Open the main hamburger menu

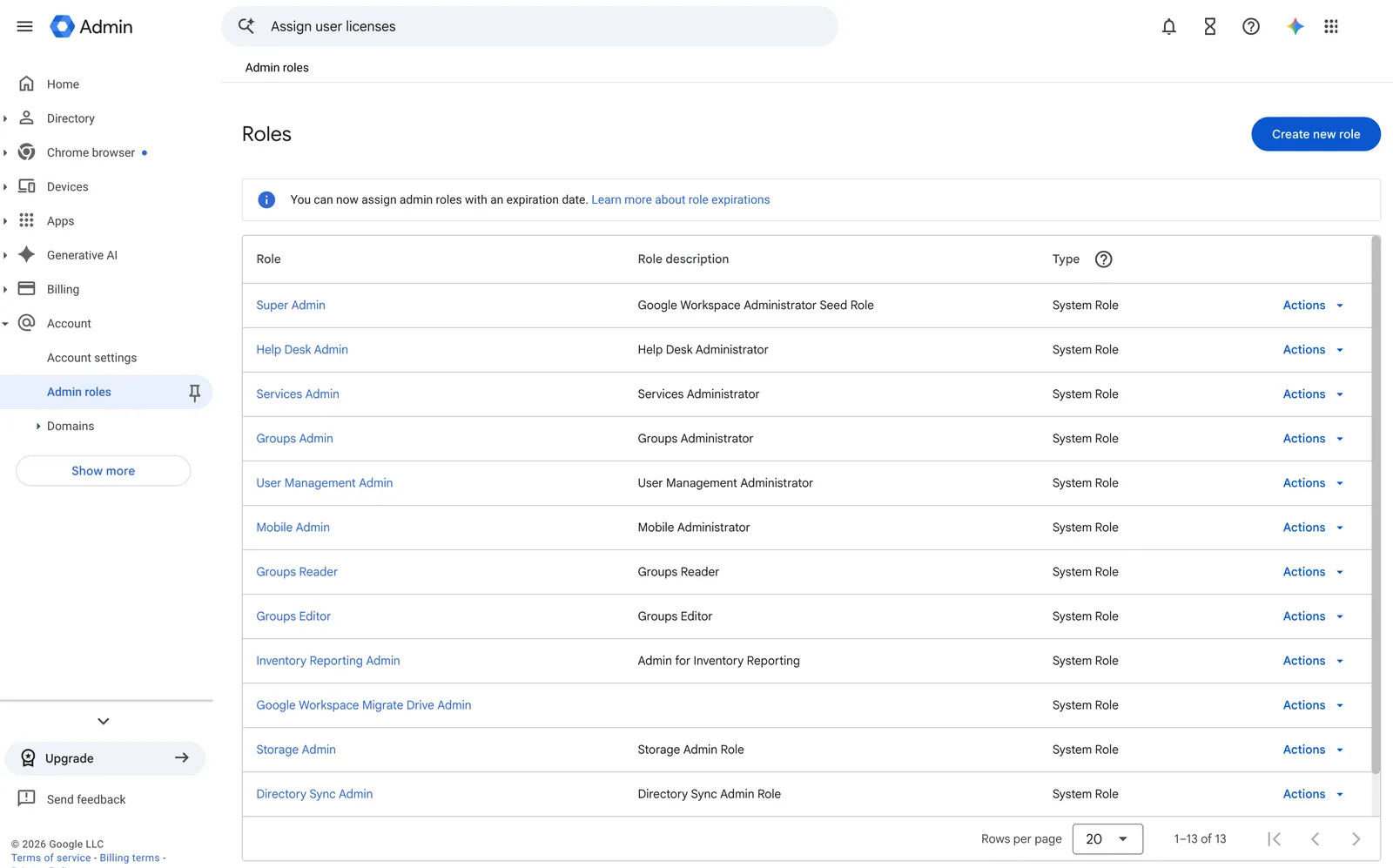pos(24,26)
